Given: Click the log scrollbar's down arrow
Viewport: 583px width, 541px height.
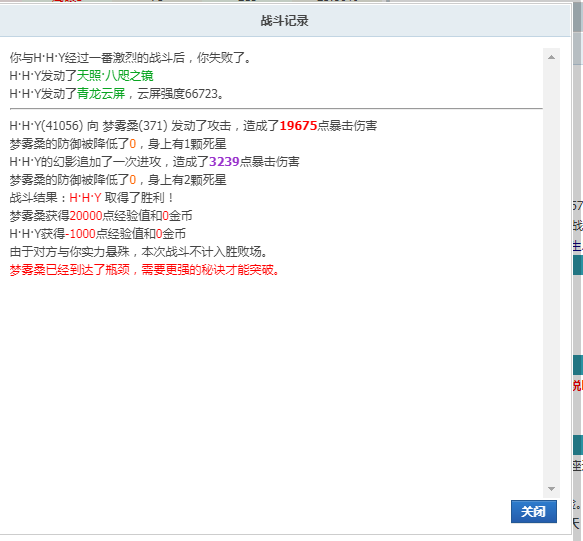Looking at the screenshot, I should (x=551, y=489).
